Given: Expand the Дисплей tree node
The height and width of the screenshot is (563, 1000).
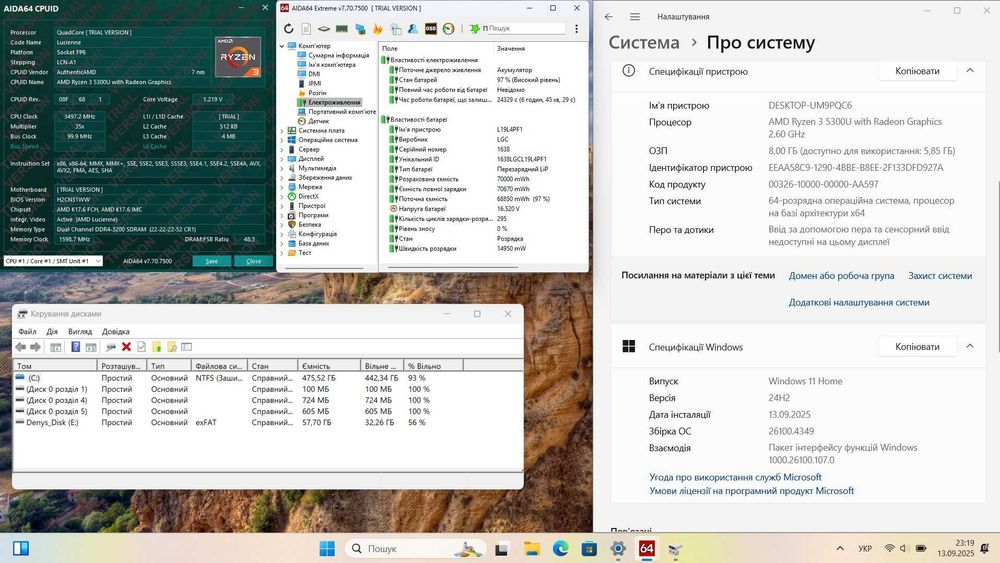Looking at the screenshot, I should click(x=282, y=159).
